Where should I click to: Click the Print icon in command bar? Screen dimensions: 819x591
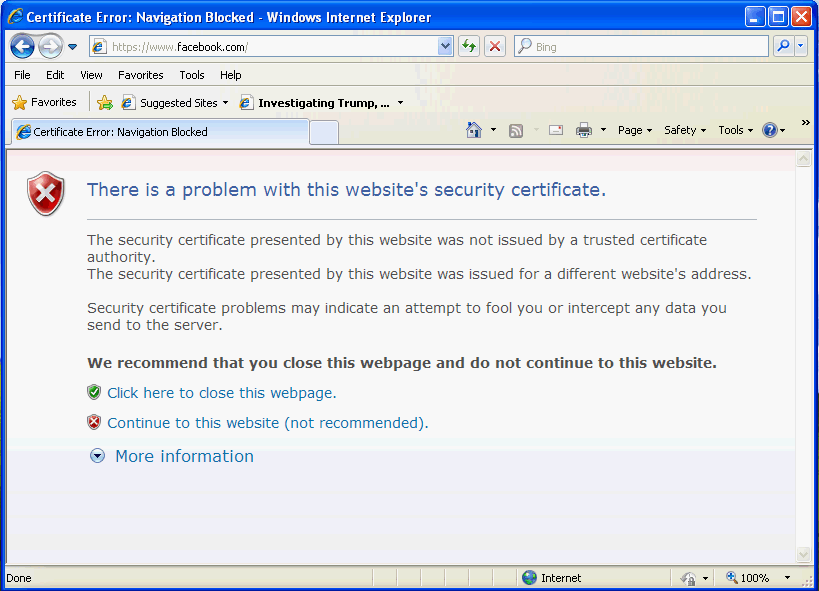point(584,130)
